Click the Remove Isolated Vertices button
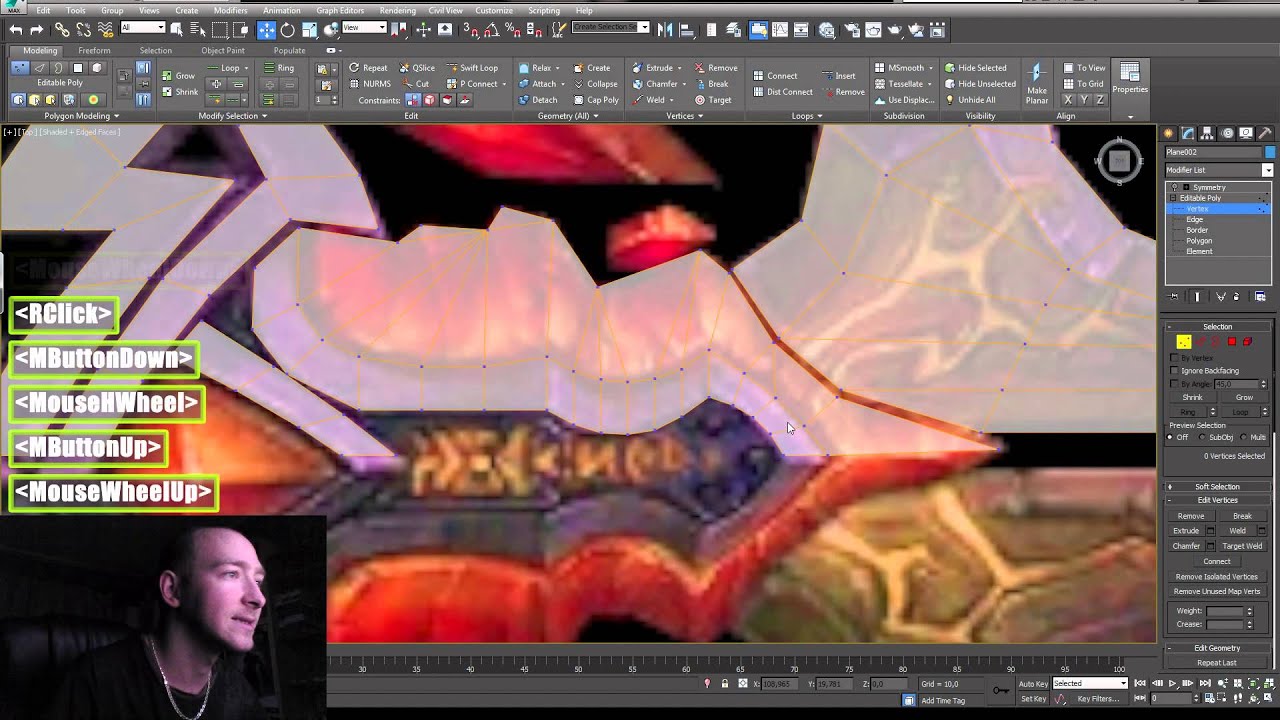Viewport: 1280px width, 720px height. pos(1217,577)
